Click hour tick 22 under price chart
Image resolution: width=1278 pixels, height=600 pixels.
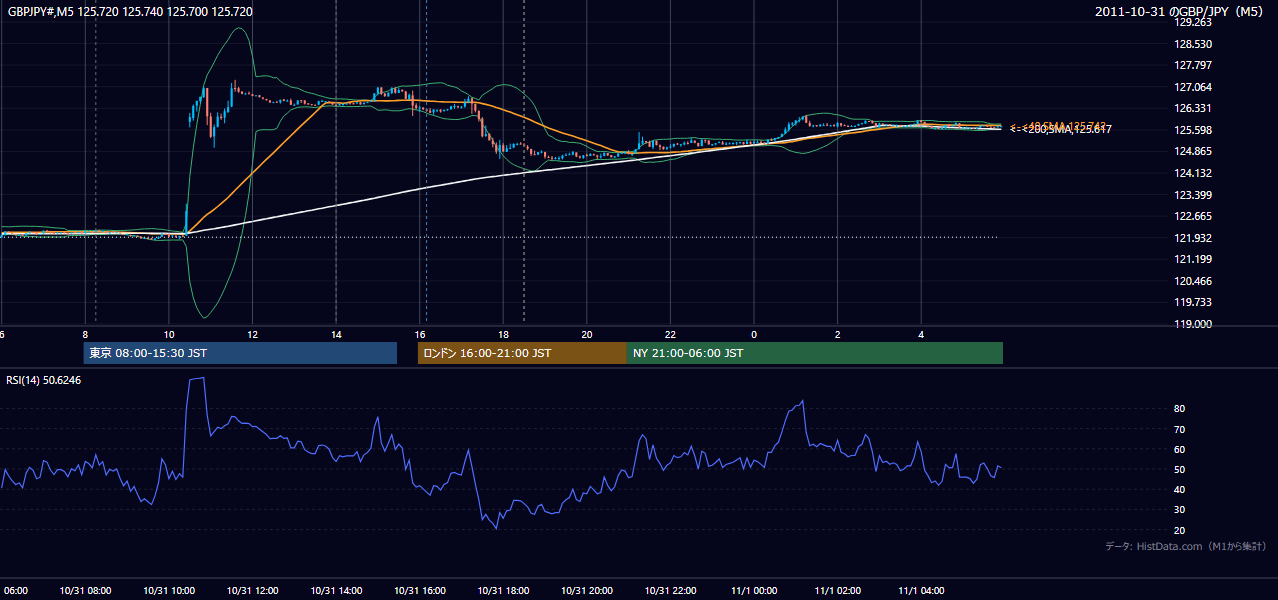click(x=670, y=334)
